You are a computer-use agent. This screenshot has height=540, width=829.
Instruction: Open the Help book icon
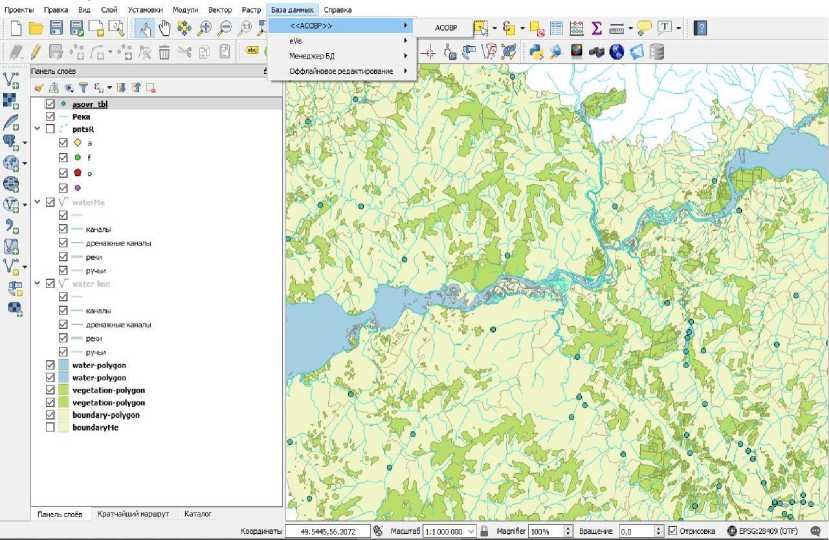tap(700, 28)
